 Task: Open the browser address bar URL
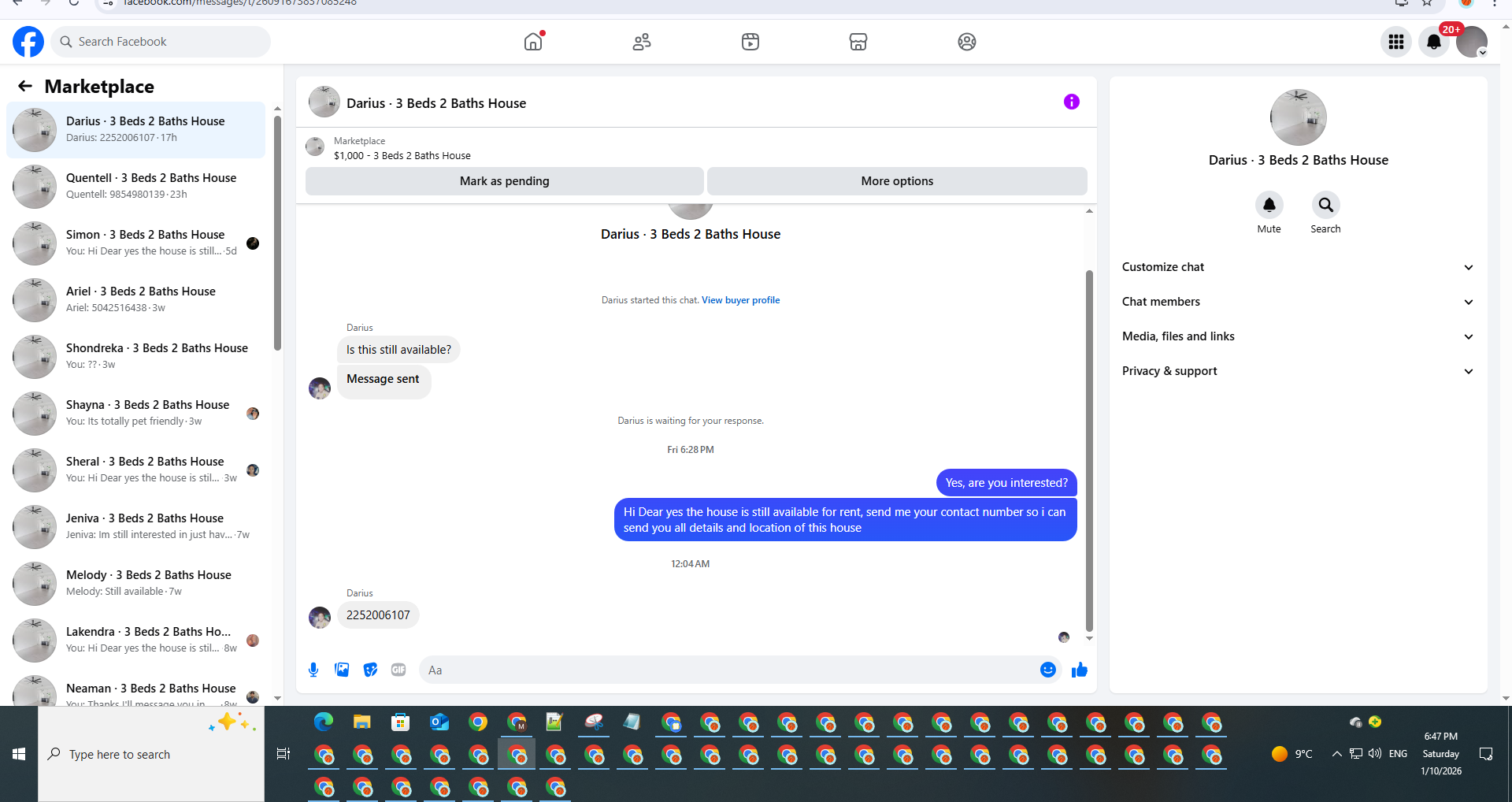pos(240,3)
